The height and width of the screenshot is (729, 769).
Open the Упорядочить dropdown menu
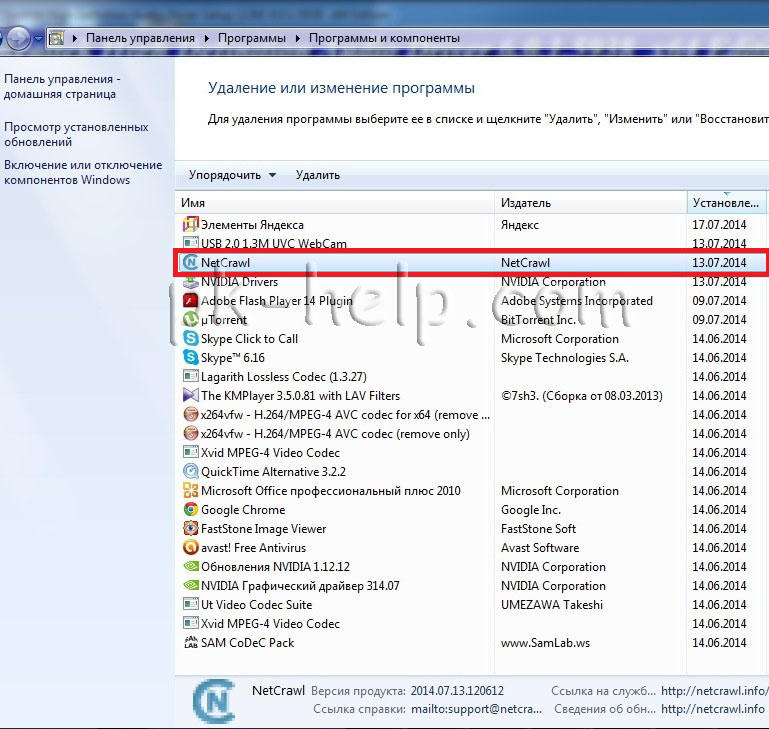click(232, 175)
